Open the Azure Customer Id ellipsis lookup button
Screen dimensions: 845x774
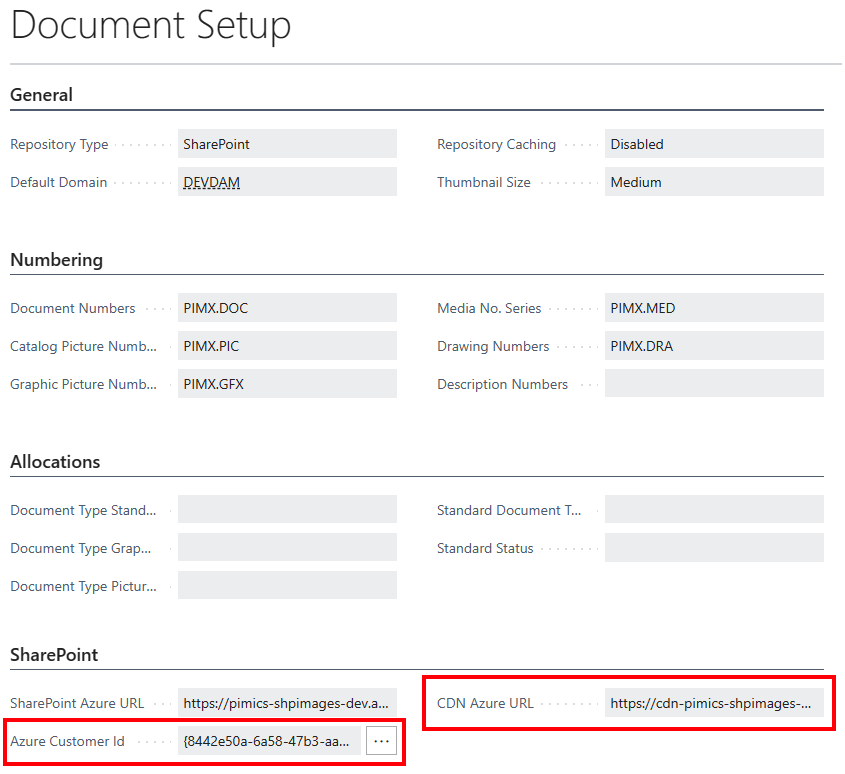coord(382,741)
